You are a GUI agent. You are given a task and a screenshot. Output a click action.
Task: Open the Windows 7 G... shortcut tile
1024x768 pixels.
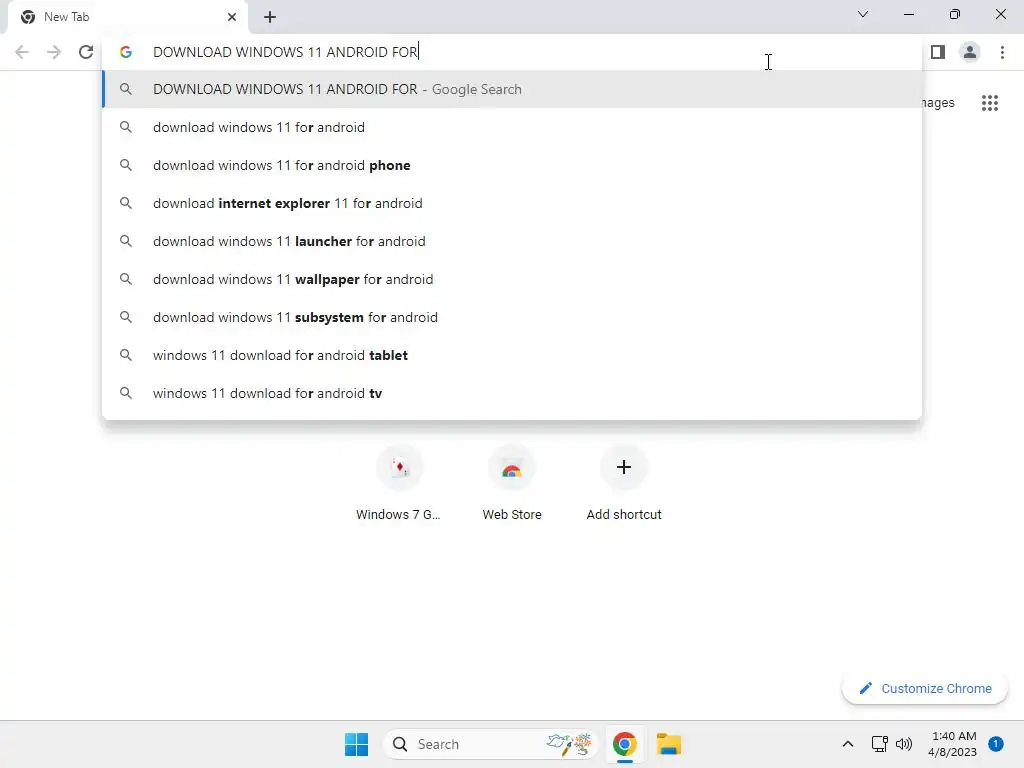click(399, 484)
